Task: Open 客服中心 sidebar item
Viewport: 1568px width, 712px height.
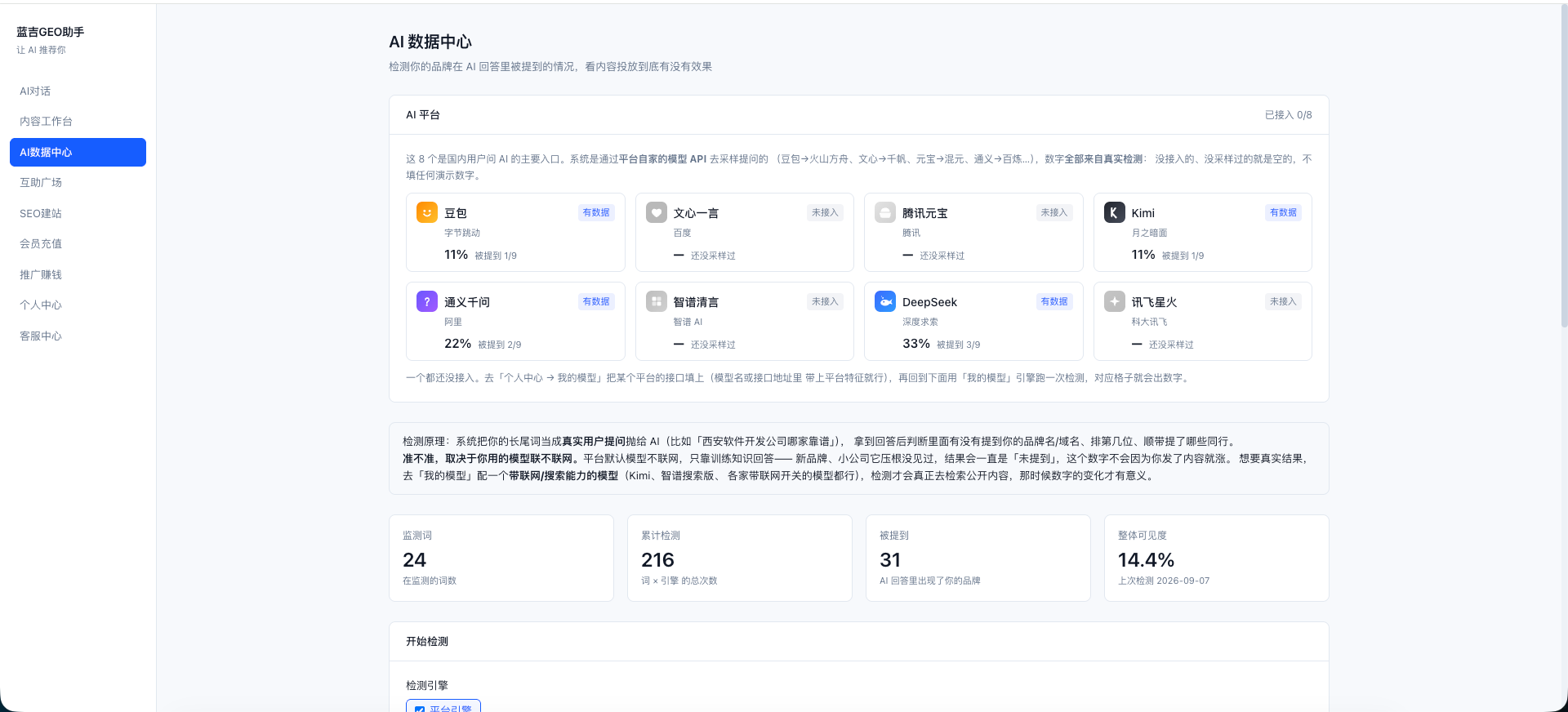Action: (x=78, y=336)
